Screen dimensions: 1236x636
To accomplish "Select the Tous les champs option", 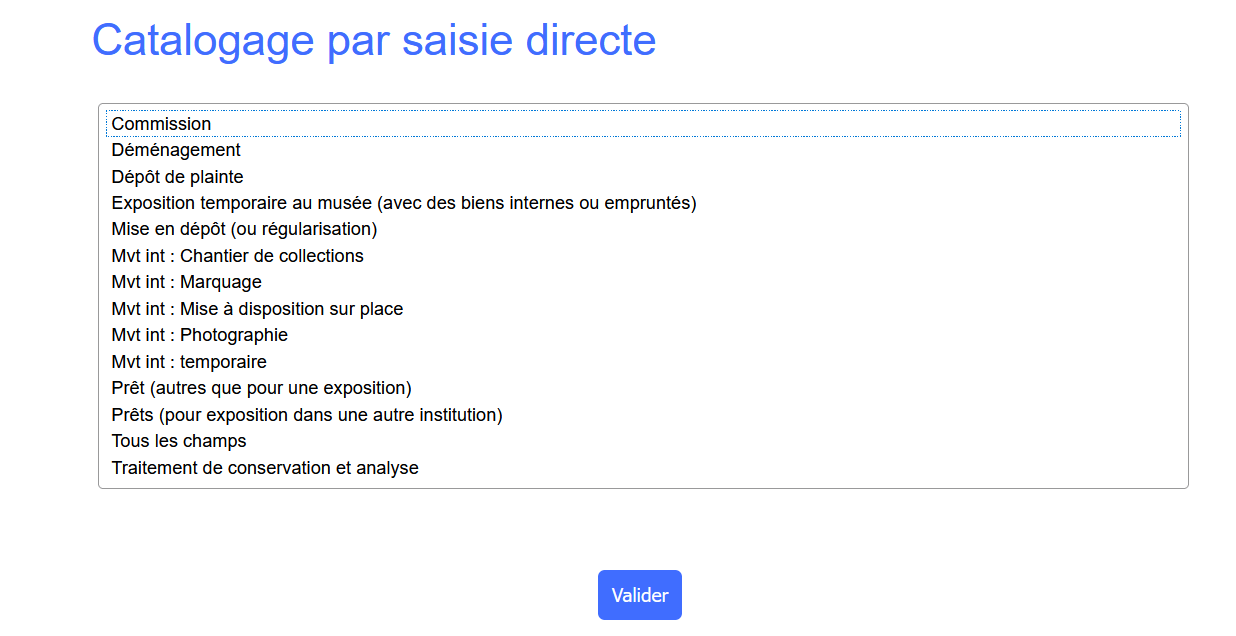I will [179, 441].
